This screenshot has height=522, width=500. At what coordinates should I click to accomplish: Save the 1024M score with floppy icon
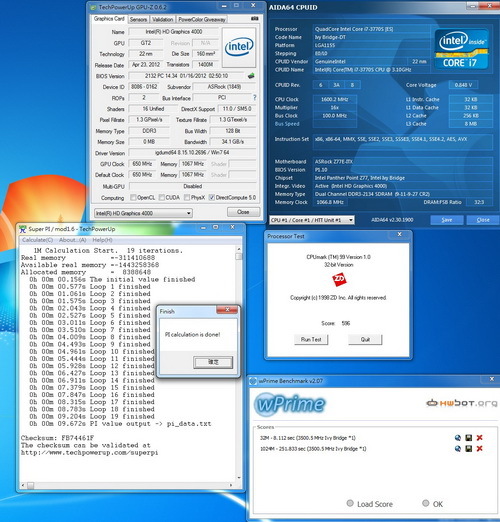click(468, 448)
